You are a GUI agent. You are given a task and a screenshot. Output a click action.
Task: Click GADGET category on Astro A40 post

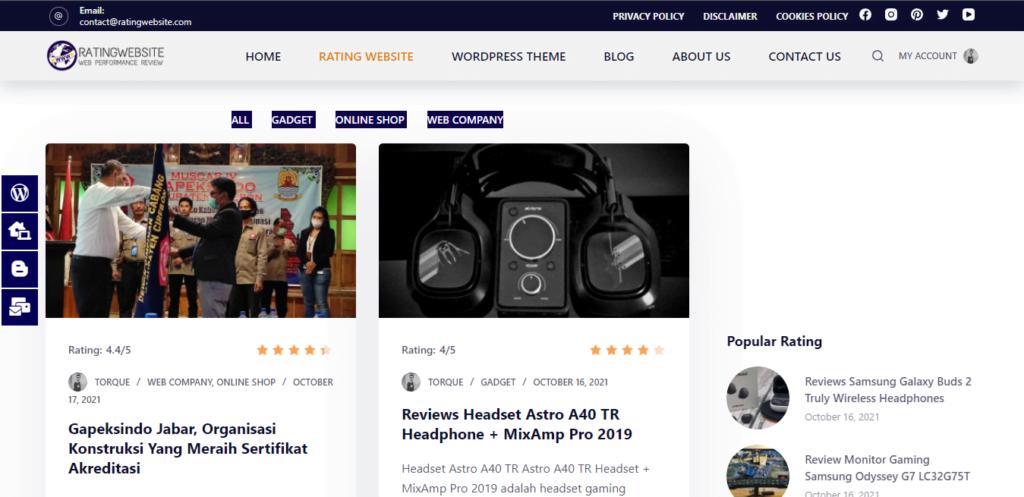pos(498,382)
